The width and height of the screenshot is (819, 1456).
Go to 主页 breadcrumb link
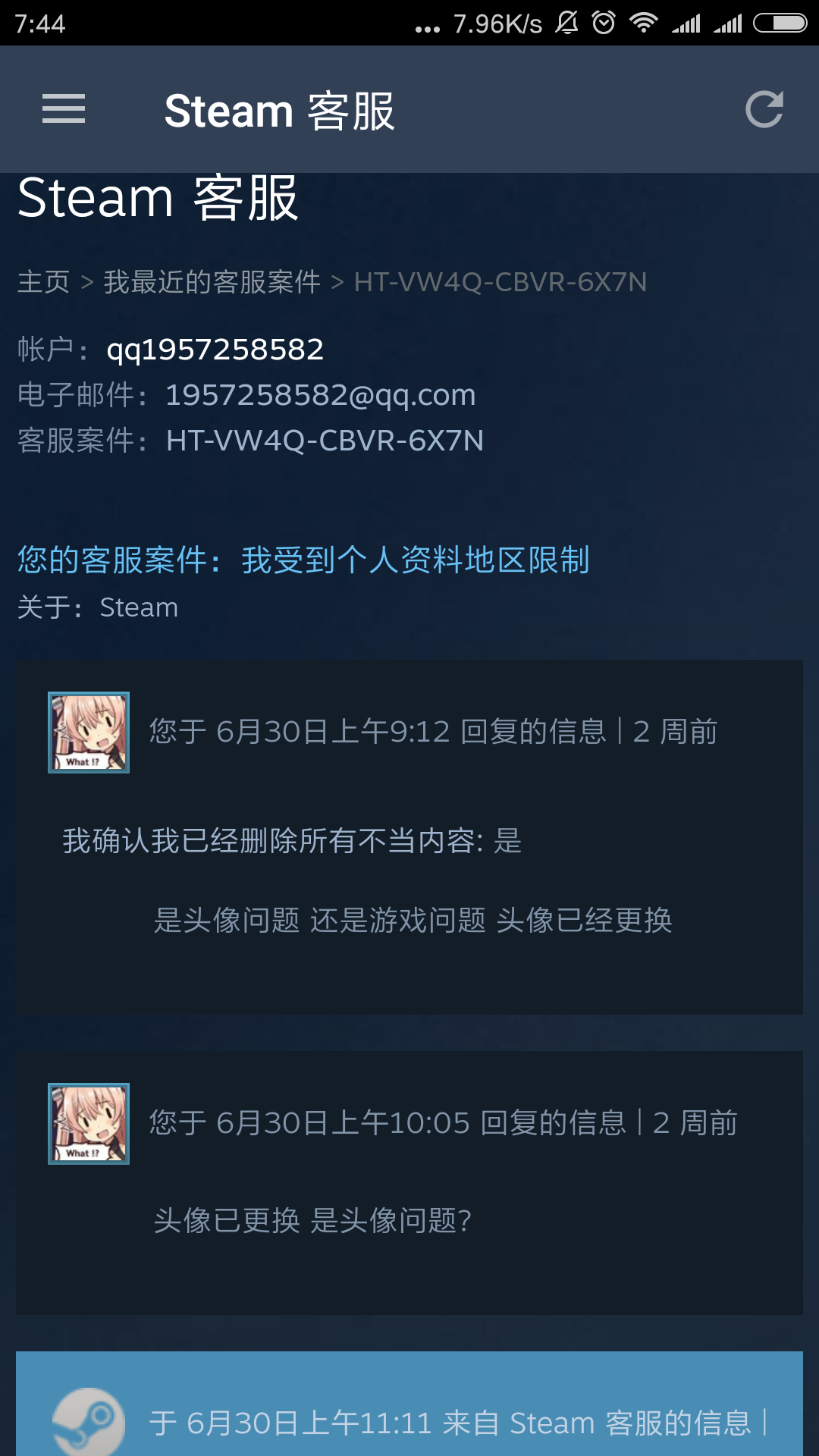pos(43,282)
